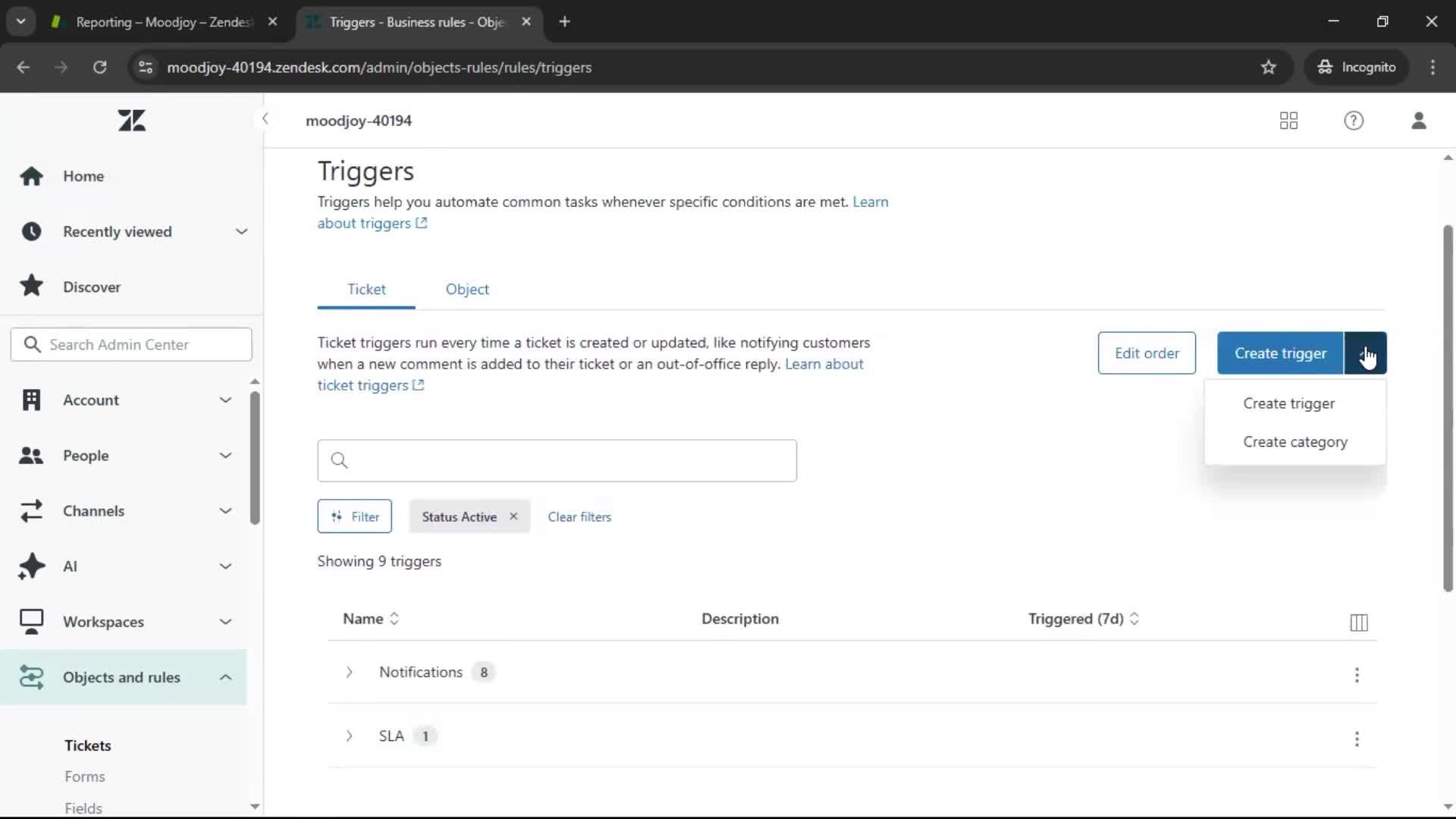Sort by Triggered (7d) column
Viewport: 1456px width, 819px height.
click(1084, 619)
